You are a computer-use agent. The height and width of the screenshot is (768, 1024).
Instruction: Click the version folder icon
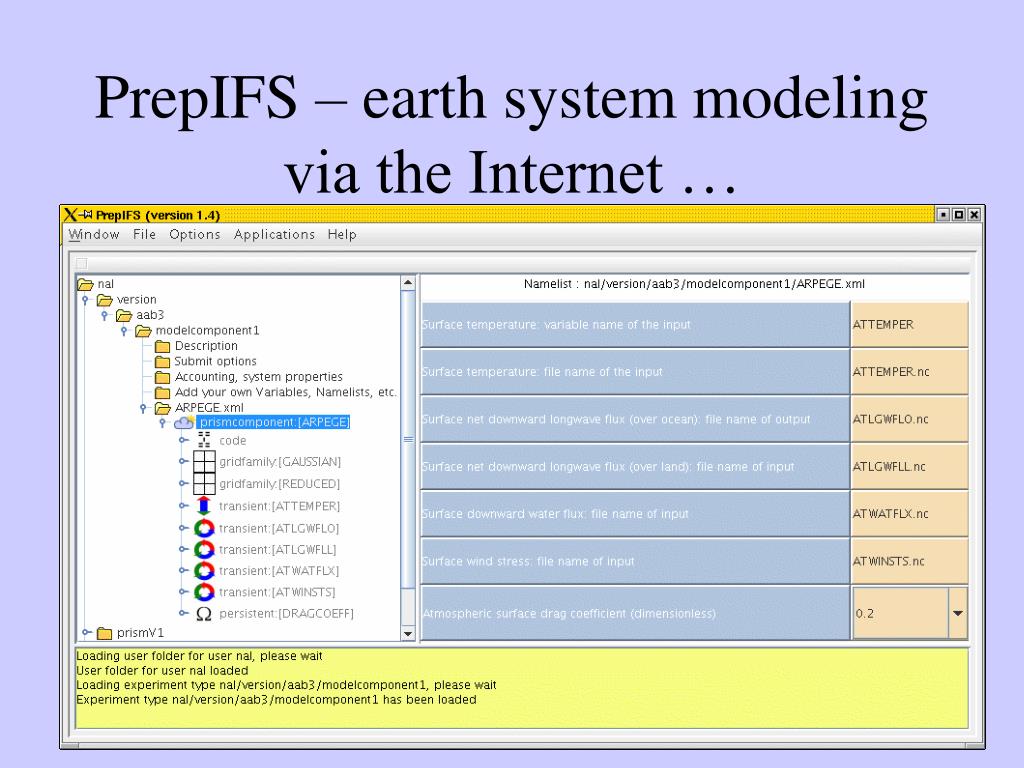[x=104, y=300]
